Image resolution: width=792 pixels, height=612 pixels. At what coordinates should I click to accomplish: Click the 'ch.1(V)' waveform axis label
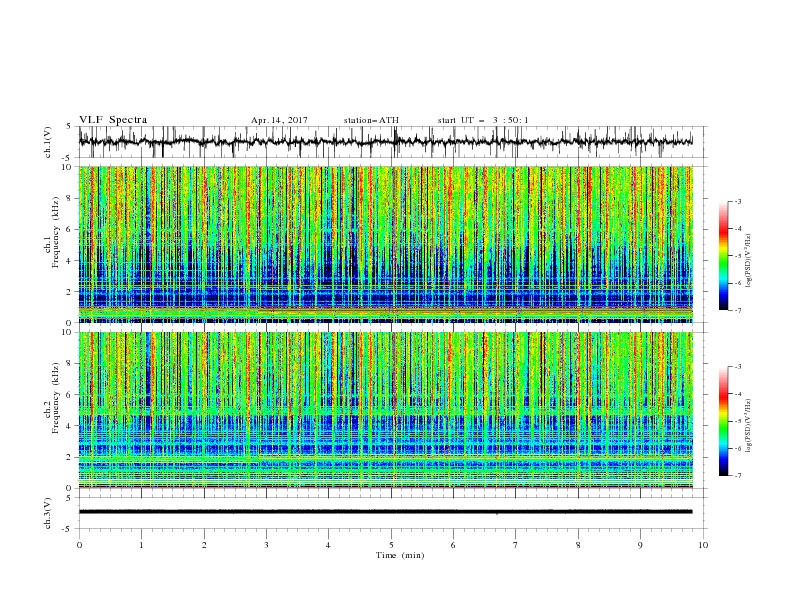point(48,142)
